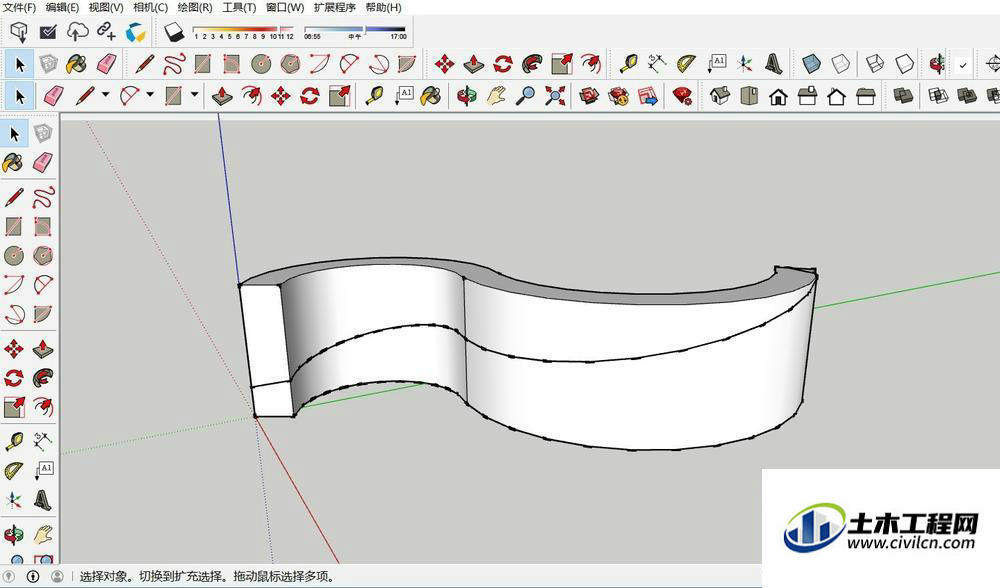Click the Intersect solid tool wireframe cubes

click(x=938, y=96)
